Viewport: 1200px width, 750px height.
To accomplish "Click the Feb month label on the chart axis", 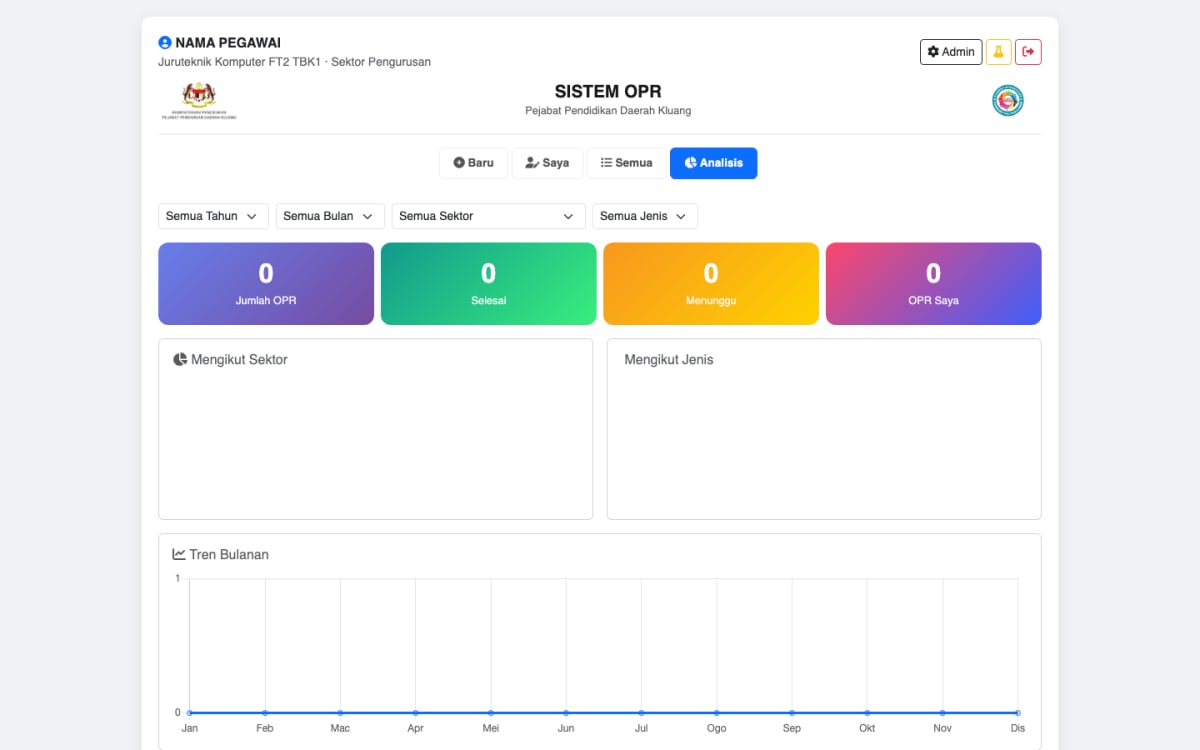I will click(265, 728).
